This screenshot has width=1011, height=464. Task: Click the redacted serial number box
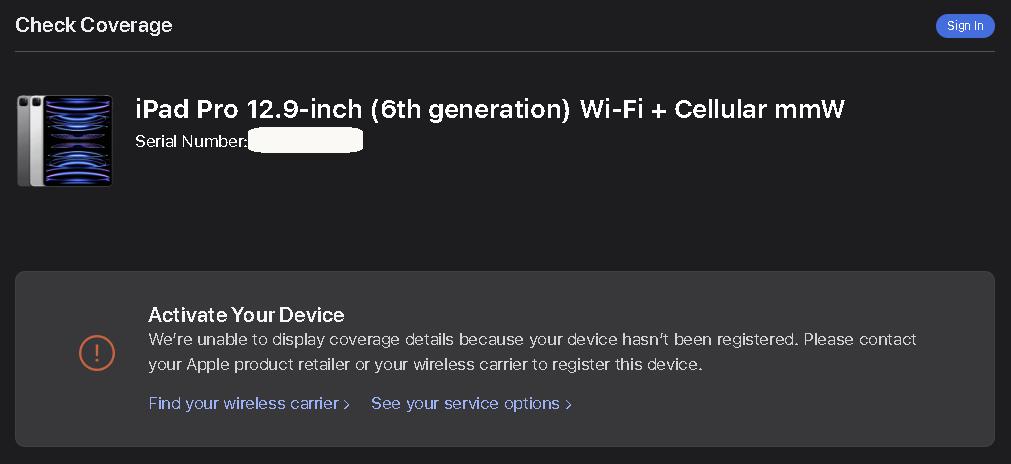305,140
